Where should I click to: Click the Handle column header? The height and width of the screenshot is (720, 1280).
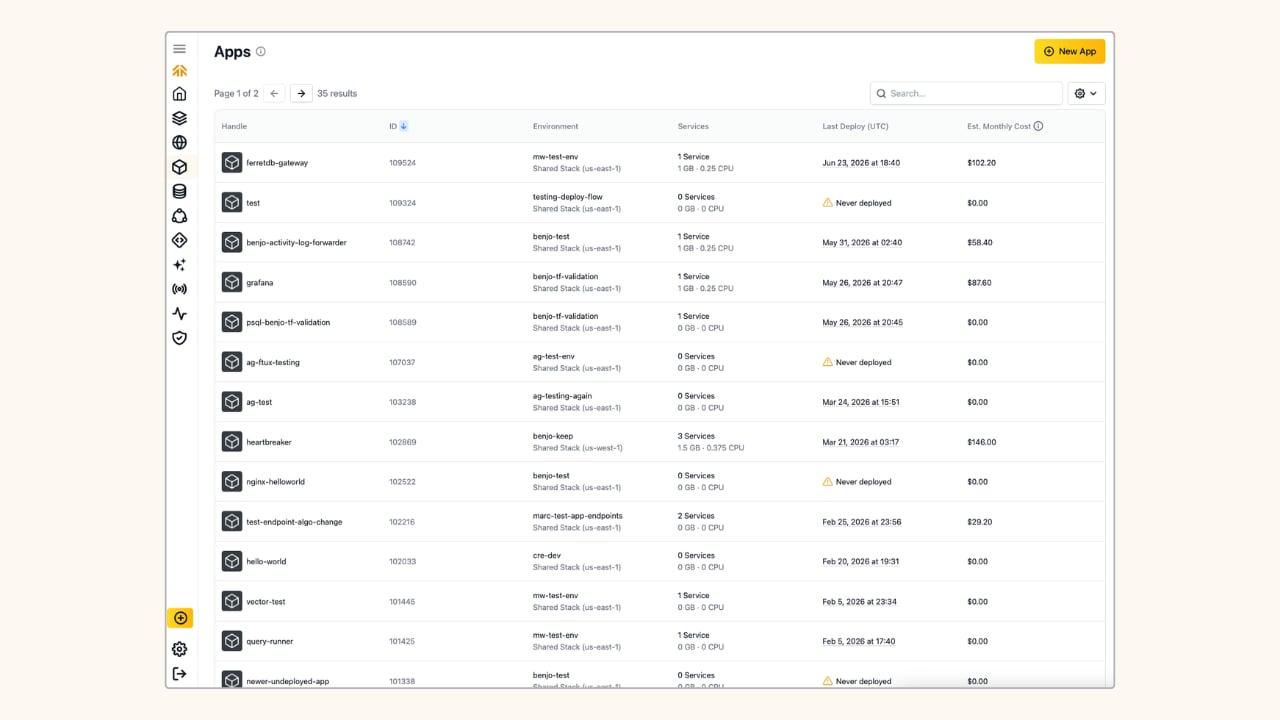pos(234,126)
